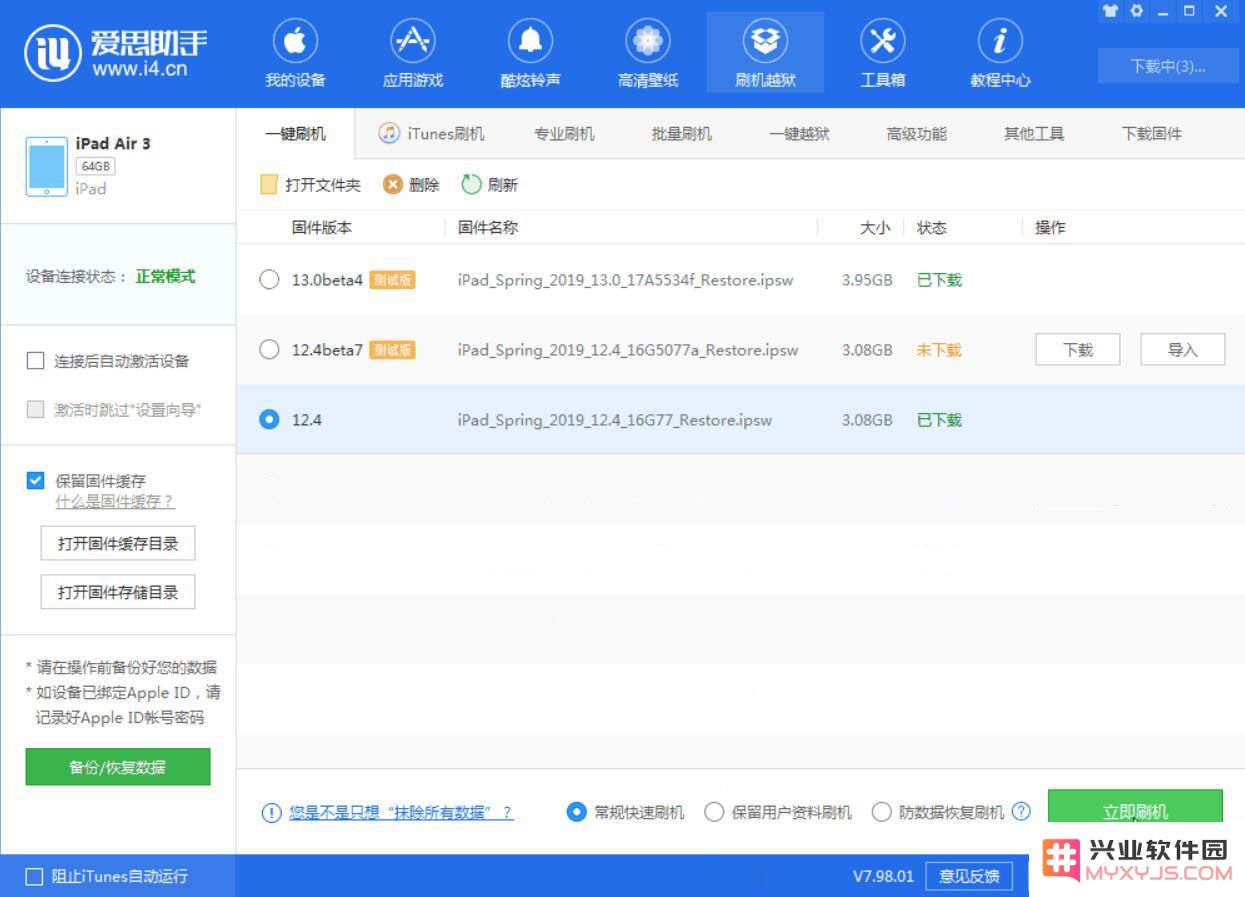Click 状态 column header
Image resolution: width=1245 pixels, height=897 pixels.
[x=932, y=228]
